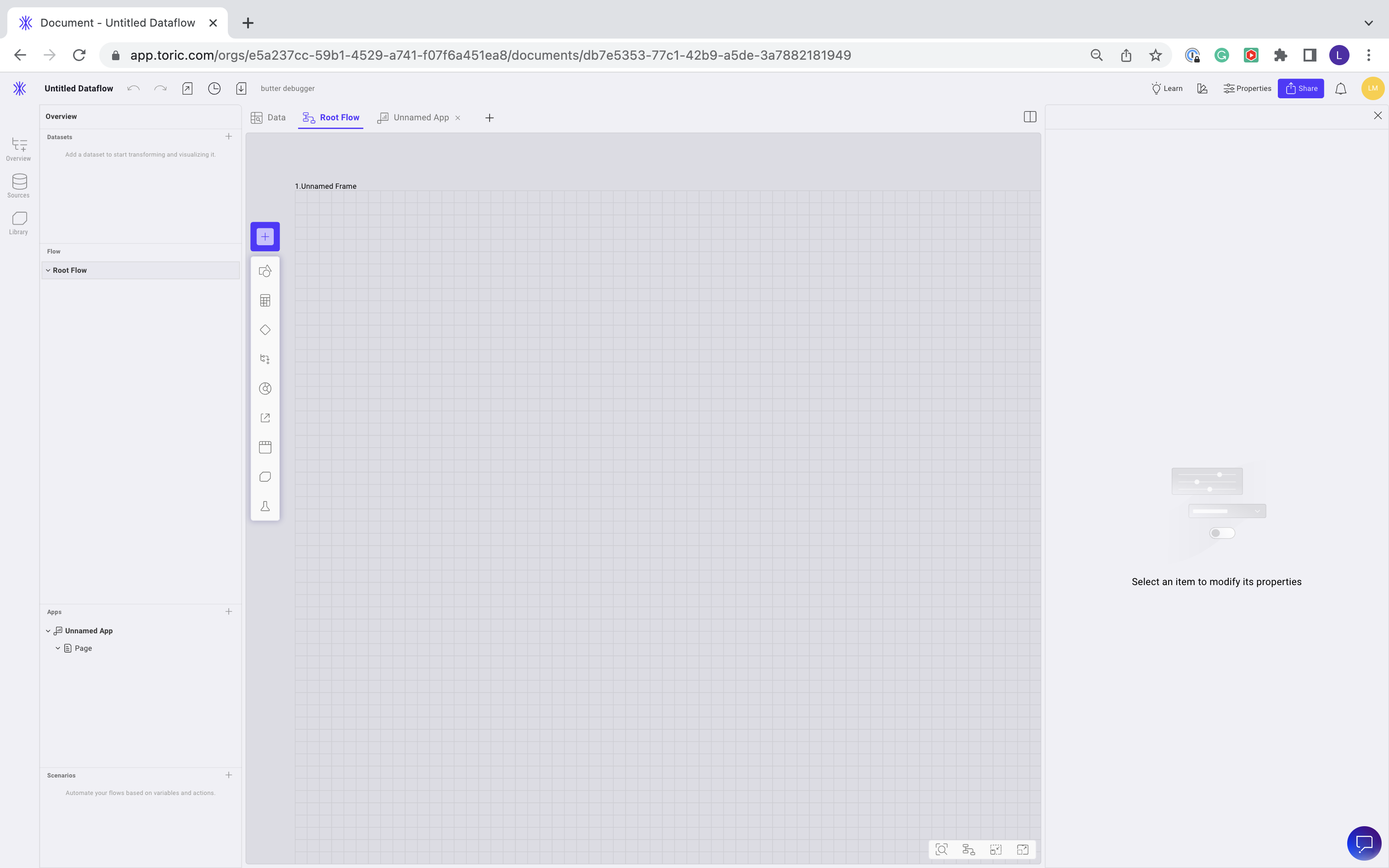This screenshot has height=868, width=1389.
Task: Close the Unnamed App tab
Action: pyautogui.click(x=458, y=118)
